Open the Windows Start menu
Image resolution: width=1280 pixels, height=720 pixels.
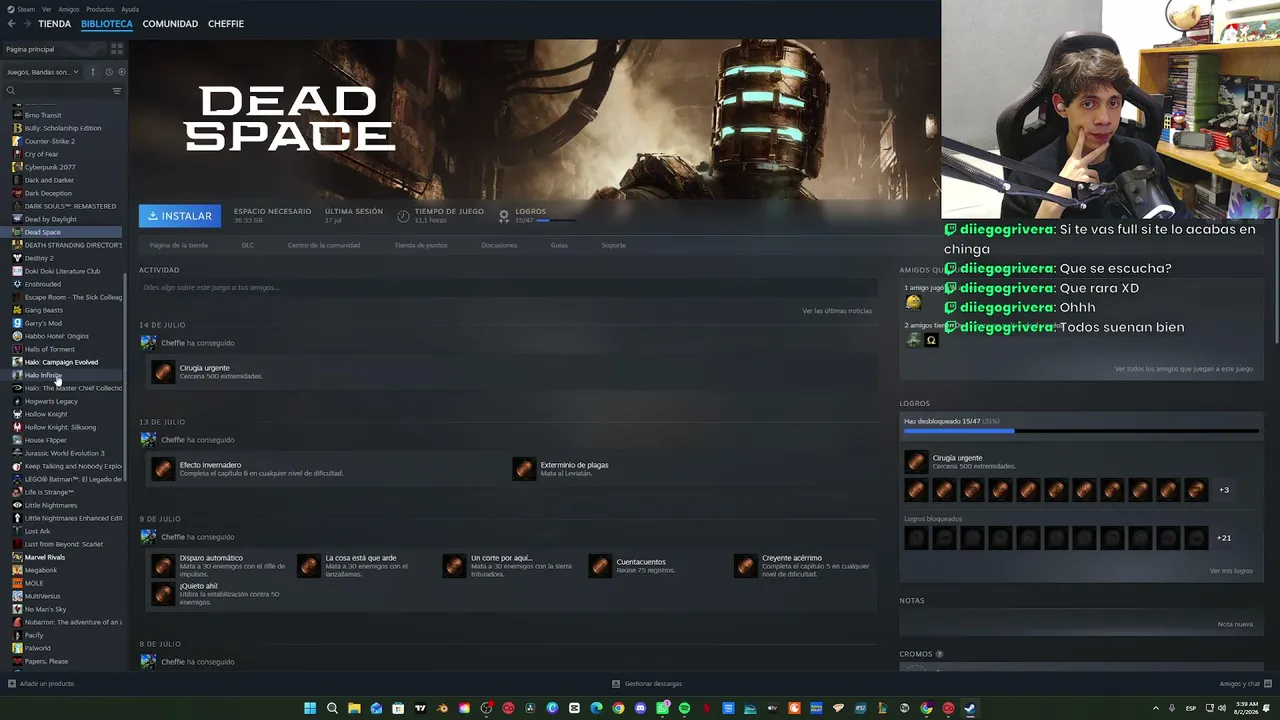tap(310, 709)
